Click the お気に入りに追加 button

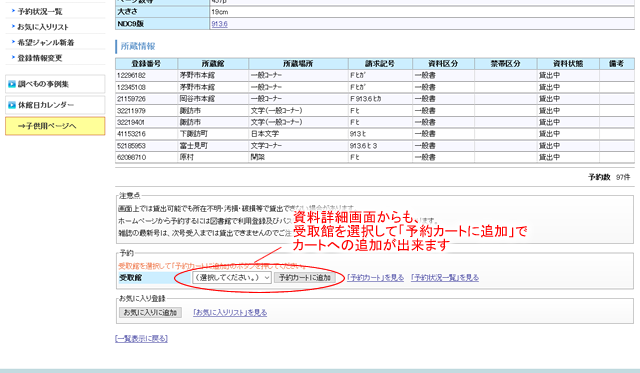pos(150,313)
